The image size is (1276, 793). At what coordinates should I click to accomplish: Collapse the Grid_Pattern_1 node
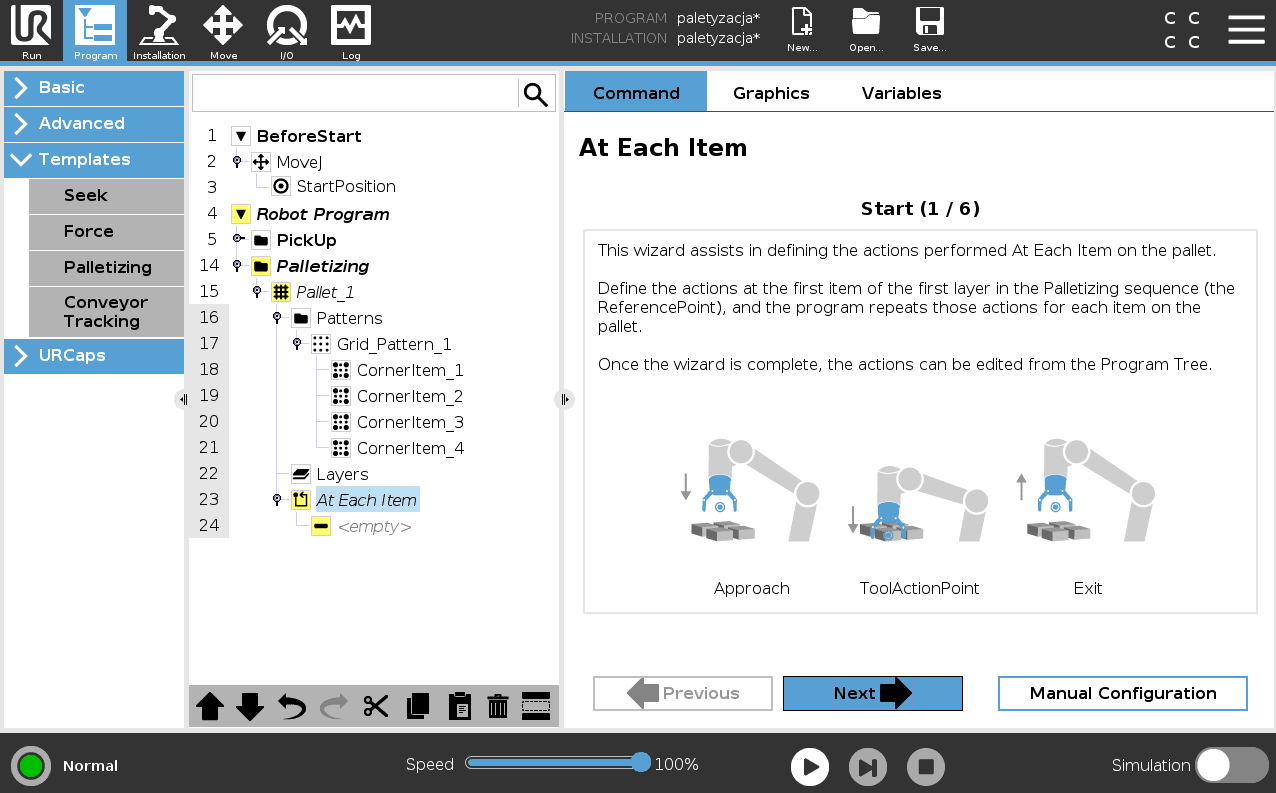click(297, 344)
